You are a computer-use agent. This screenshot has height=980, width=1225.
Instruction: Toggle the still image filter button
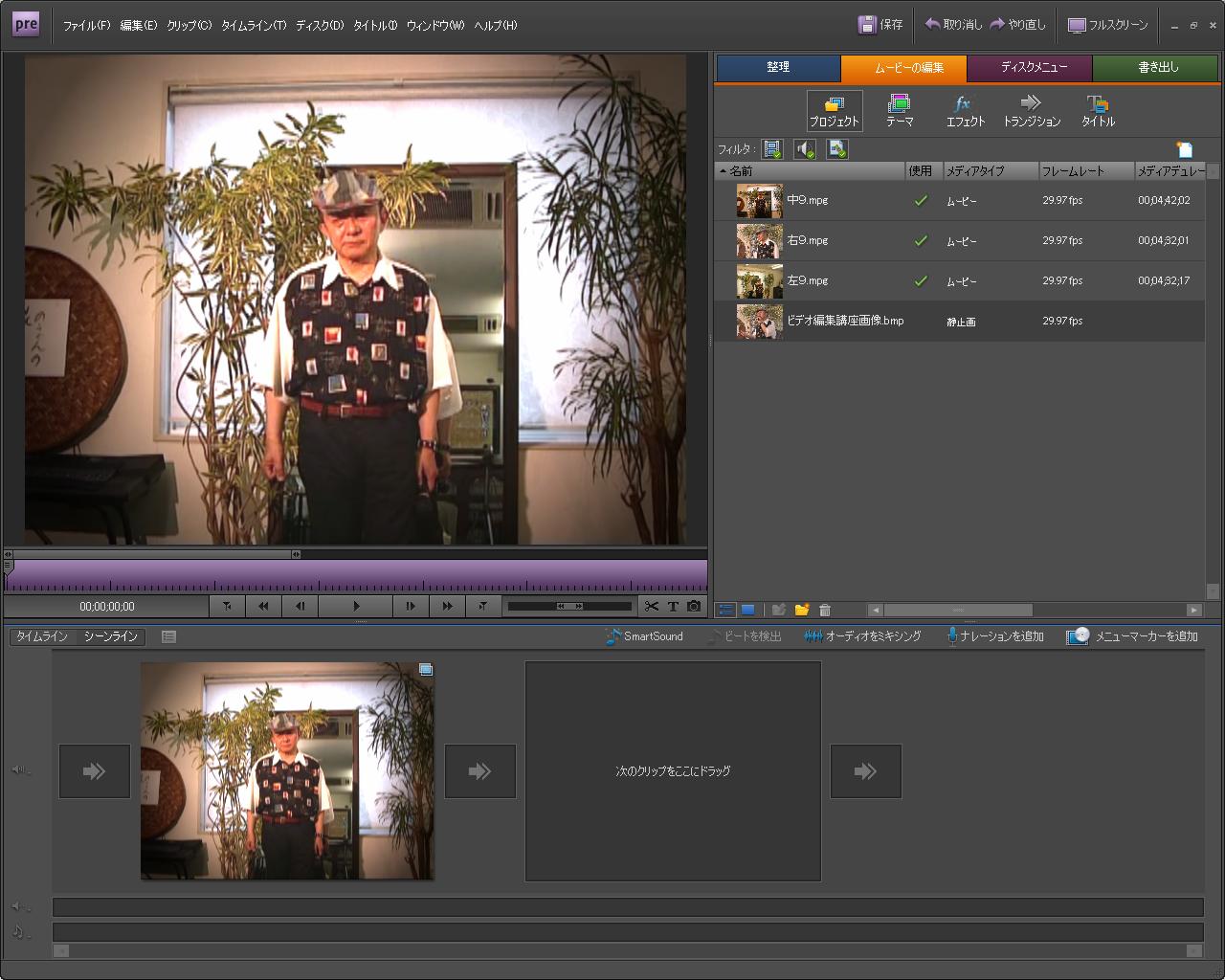(837, 149)
